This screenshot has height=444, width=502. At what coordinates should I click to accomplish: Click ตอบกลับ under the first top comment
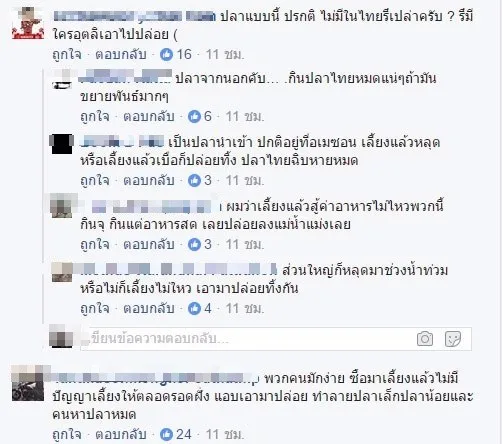point(121,54)
